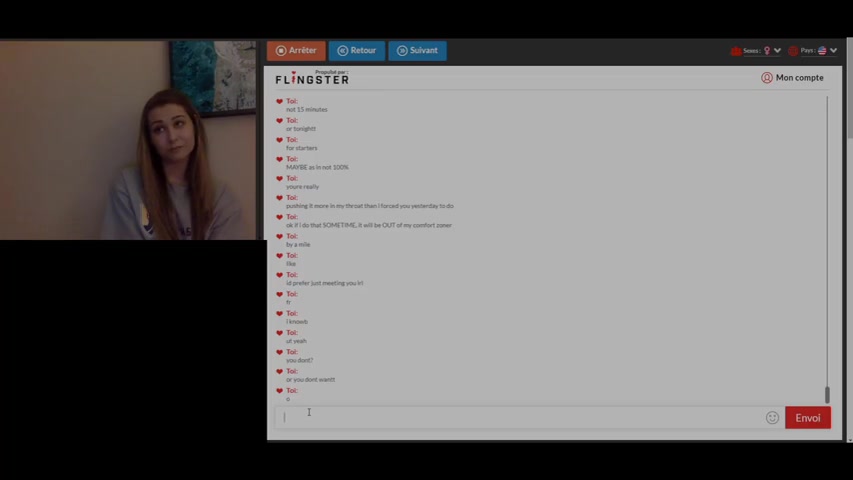
Task: Click the Mon compte user icon
Action: pos(767,78)
